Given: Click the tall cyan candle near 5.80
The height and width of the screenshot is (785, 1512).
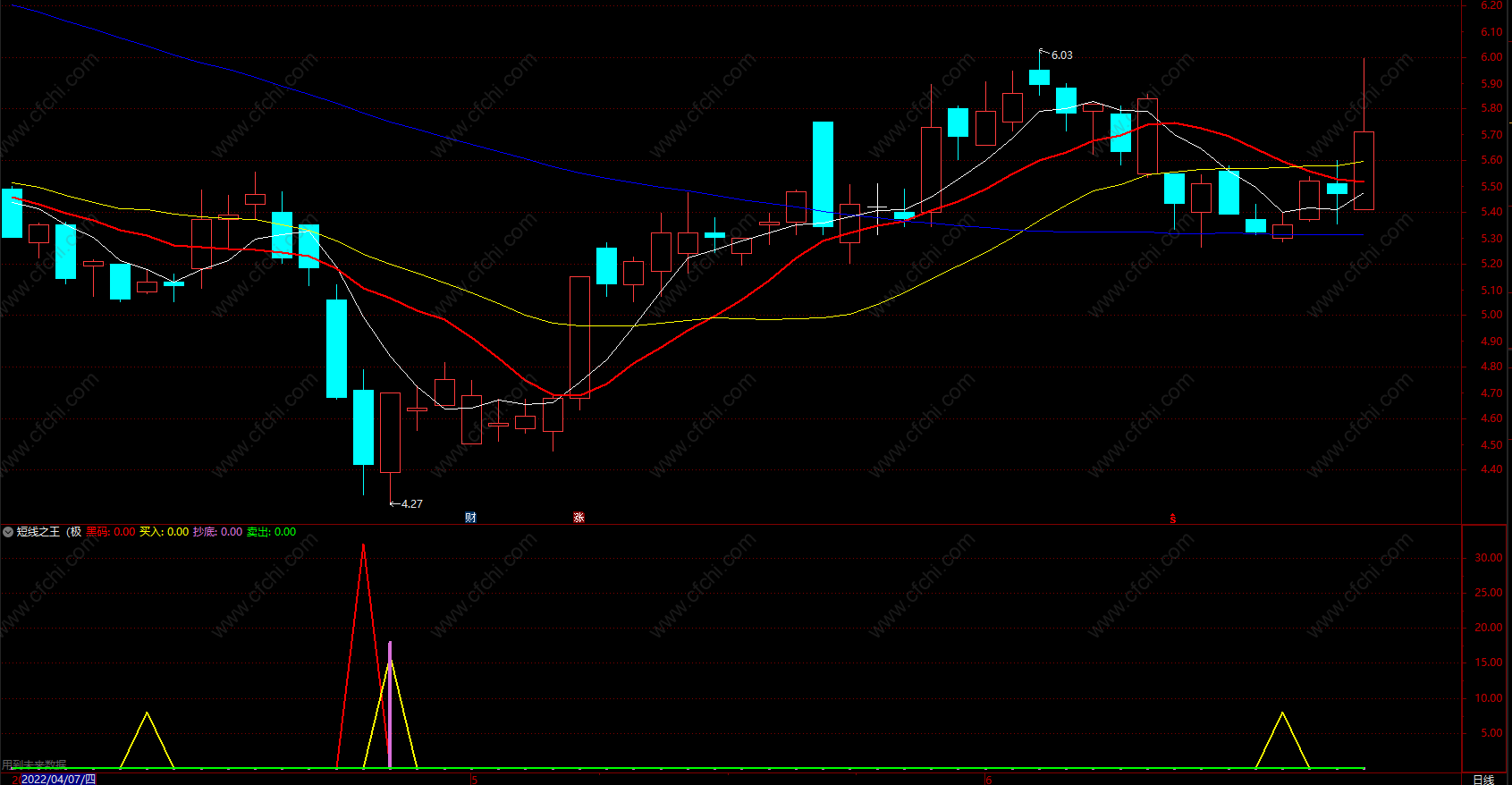Looking at the screenshot, I should [x=823, y=174].
